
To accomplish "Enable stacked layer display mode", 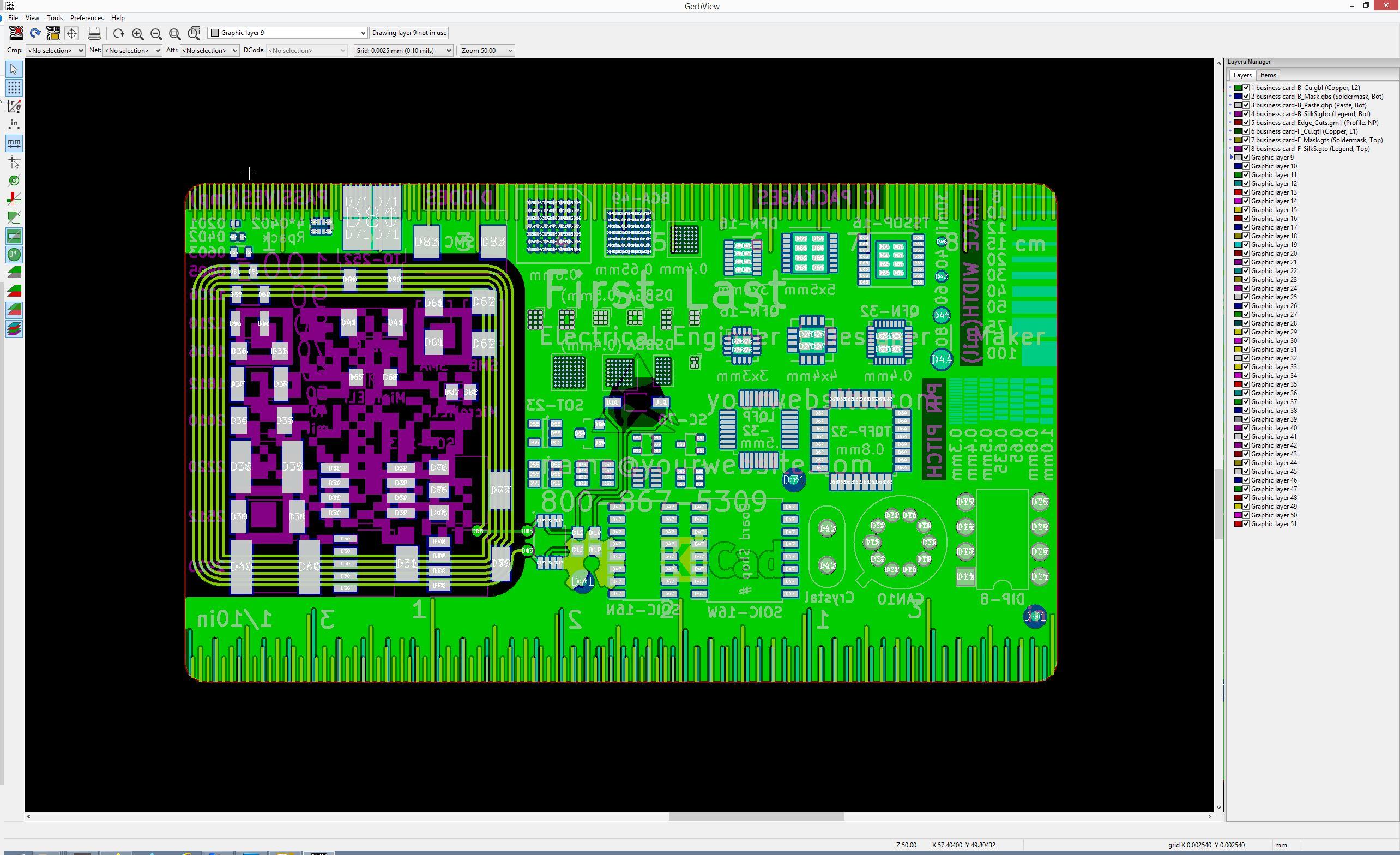I will pos(14,291).
